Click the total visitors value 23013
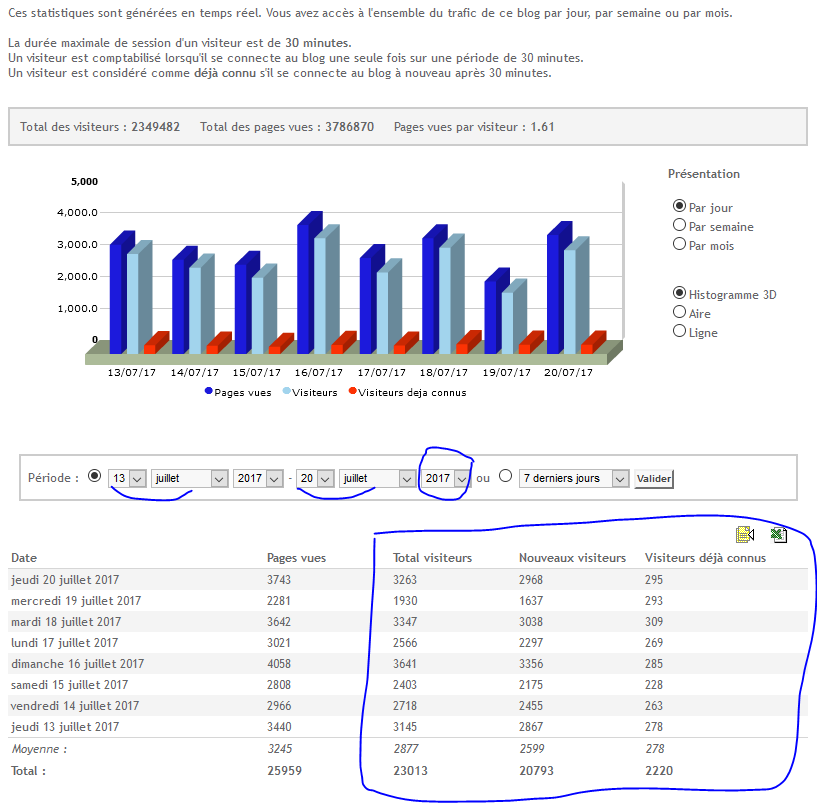817x805 pixels. coord(411,771)
